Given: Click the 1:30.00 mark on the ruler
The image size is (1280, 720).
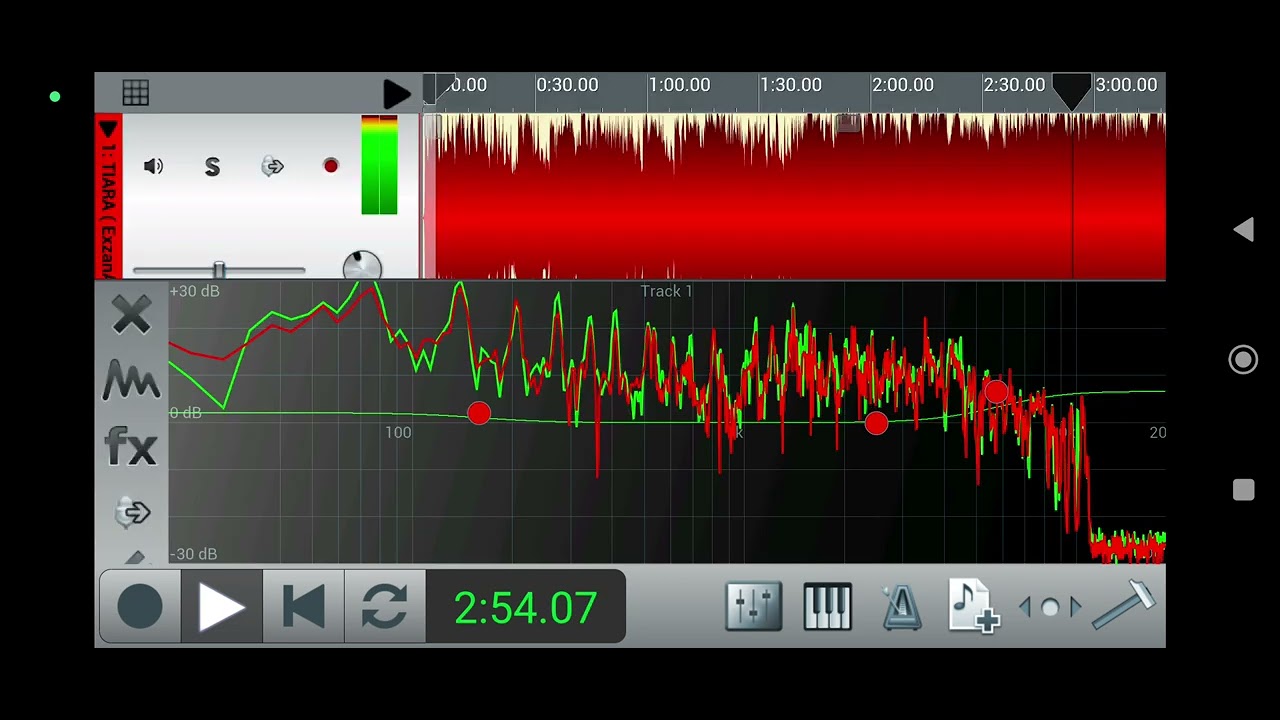Looking at the screenshot, I should [791, 85].
